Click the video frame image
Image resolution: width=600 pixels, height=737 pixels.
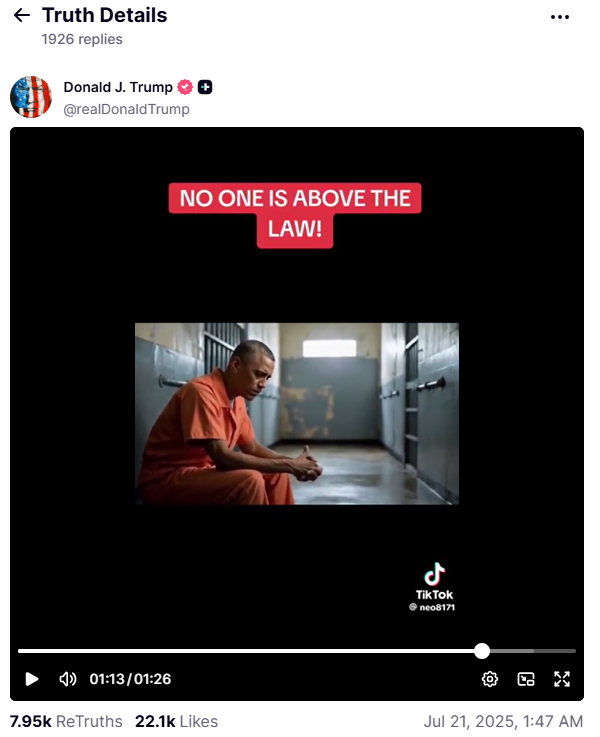click(x=296, y=414)
